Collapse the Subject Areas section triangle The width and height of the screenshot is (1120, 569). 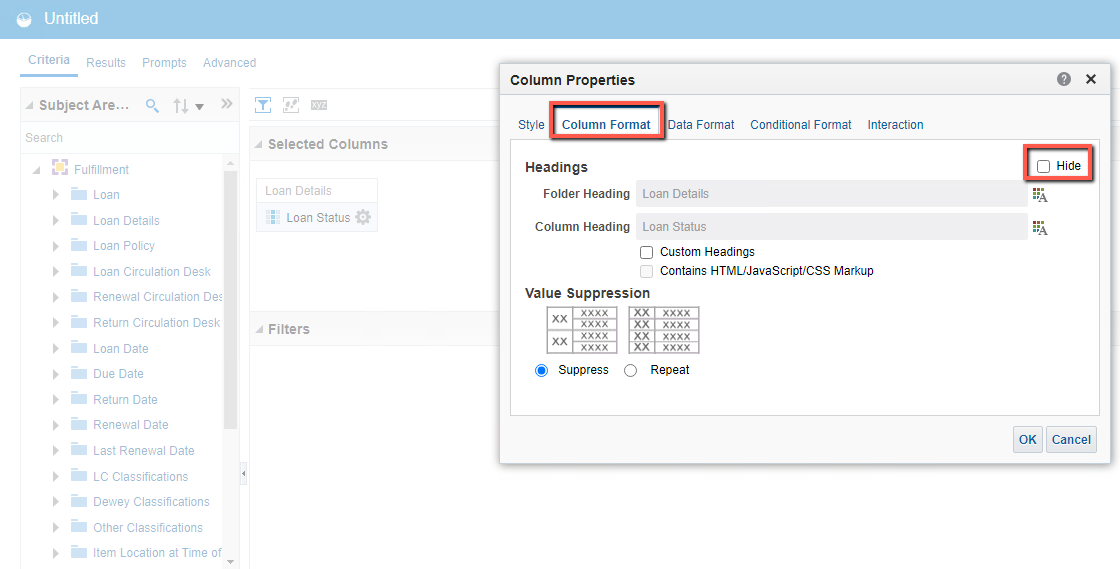(x=29, y=106)
